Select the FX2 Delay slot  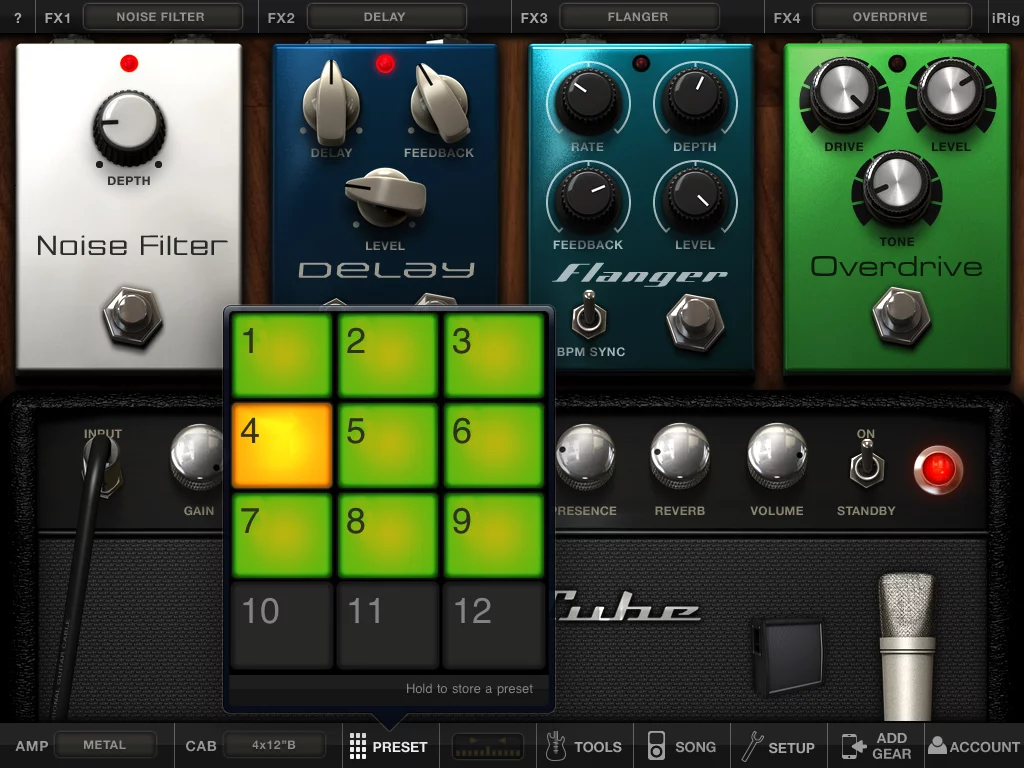386,16
